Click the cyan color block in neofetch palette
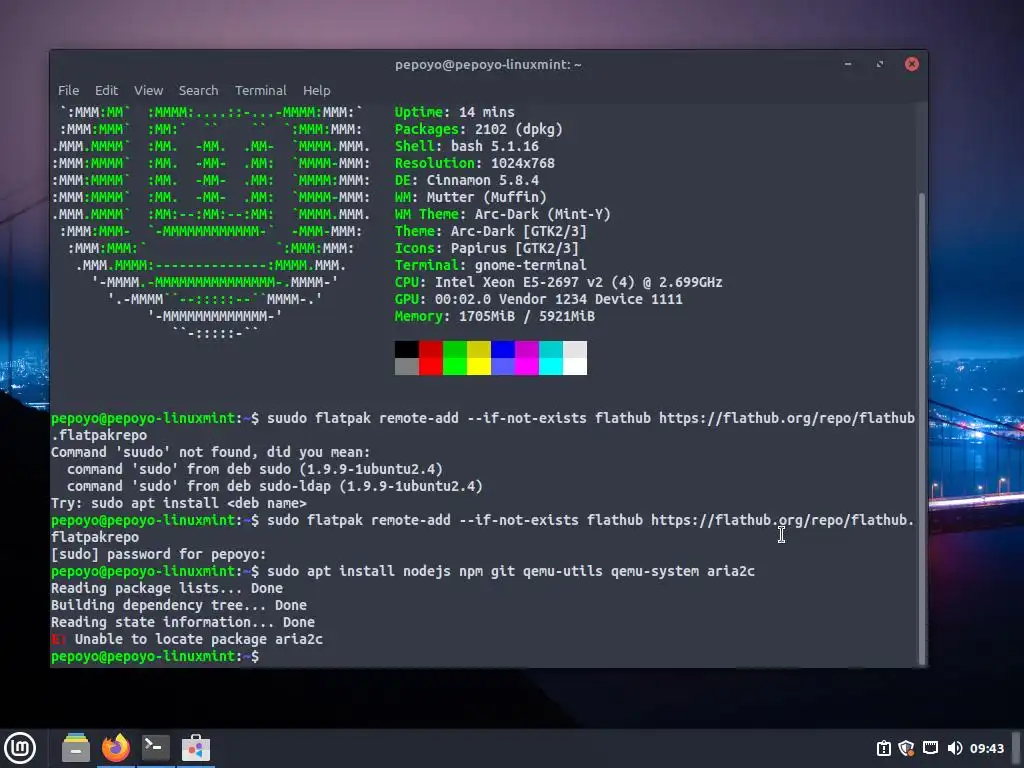 pos(551,358)
